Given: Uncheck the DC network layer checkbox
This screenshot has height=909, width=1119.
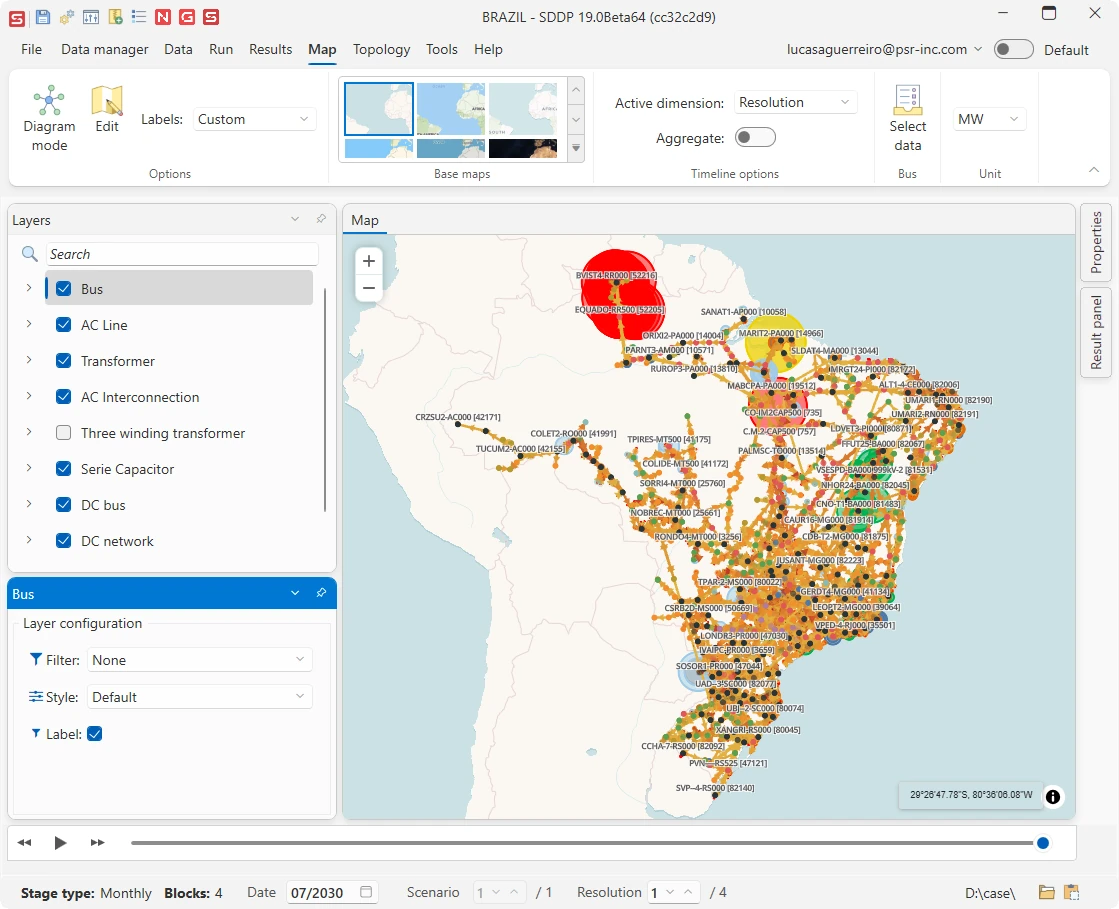Looking at the screenshot, I should click(x=64, y=541).
